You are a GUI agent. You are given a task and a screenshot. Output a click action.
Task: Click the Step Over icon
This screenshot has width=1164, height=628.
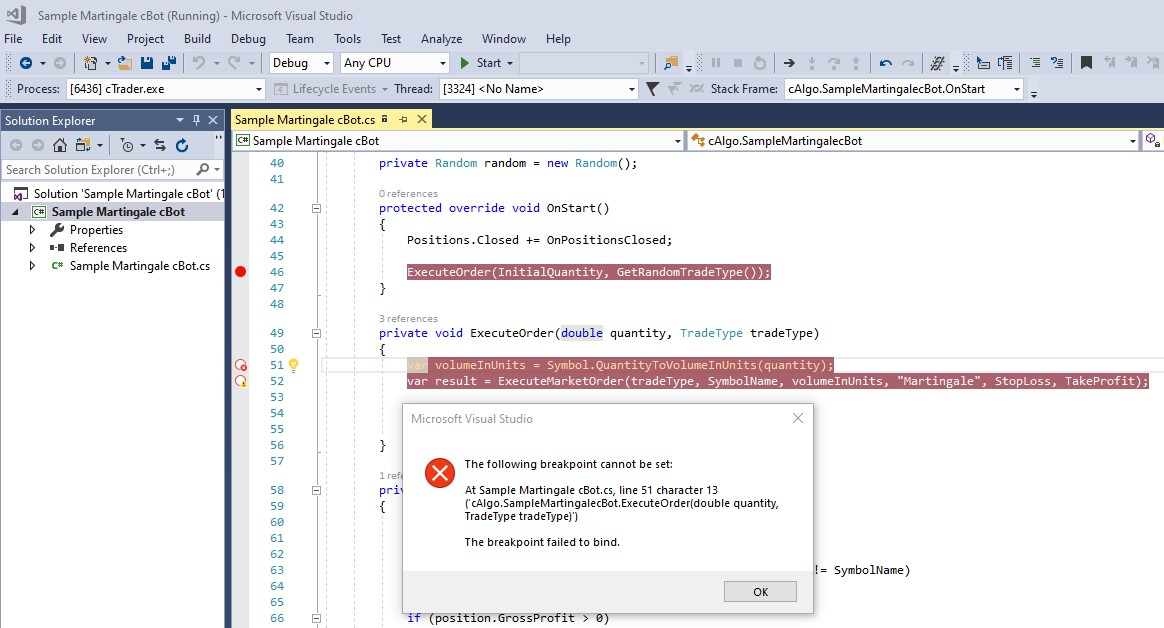[x=834, y=63]
